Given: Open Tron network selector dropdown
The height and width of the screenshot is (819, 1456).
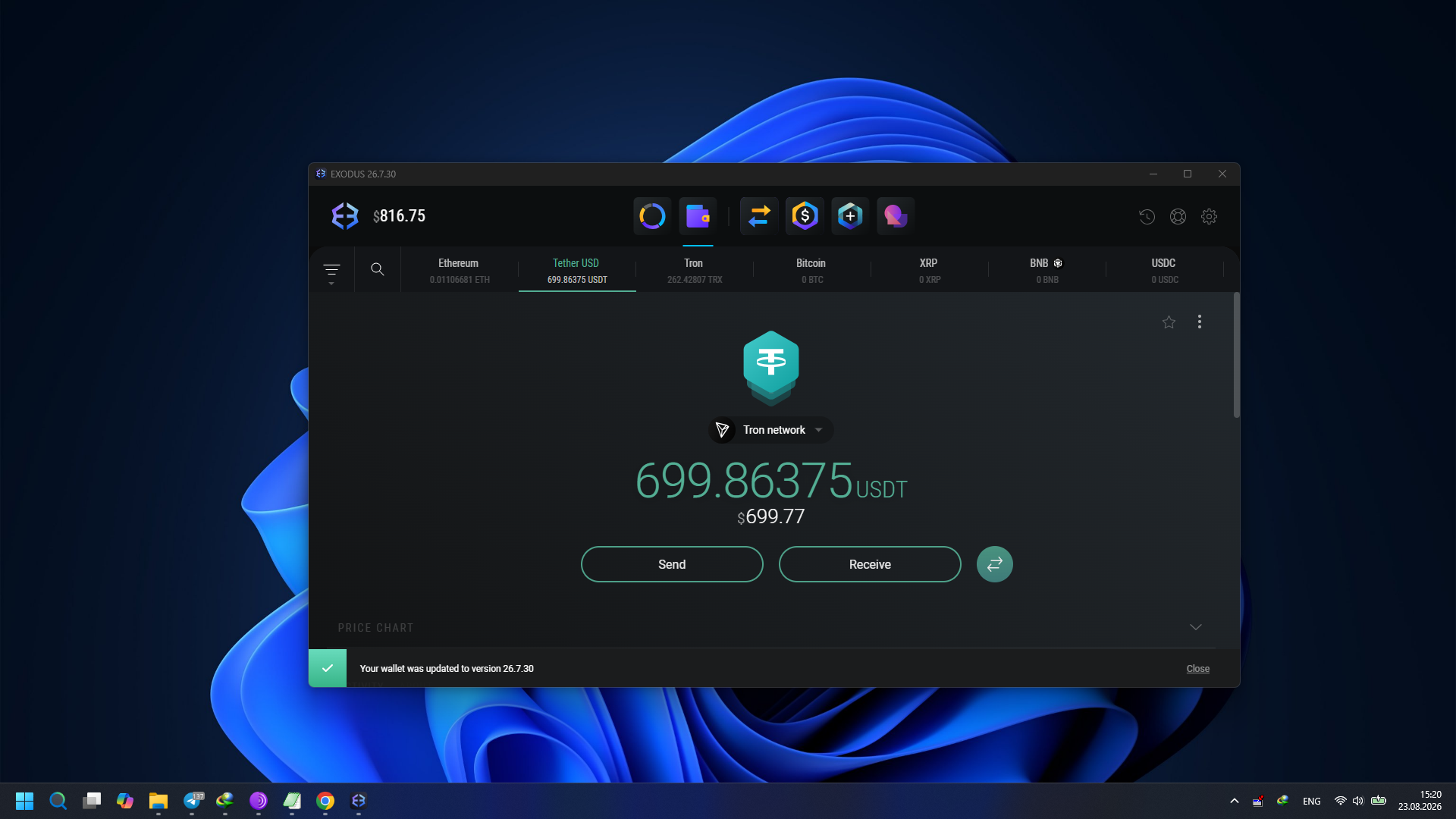Looking at the screenshot, I should [770, 430].
